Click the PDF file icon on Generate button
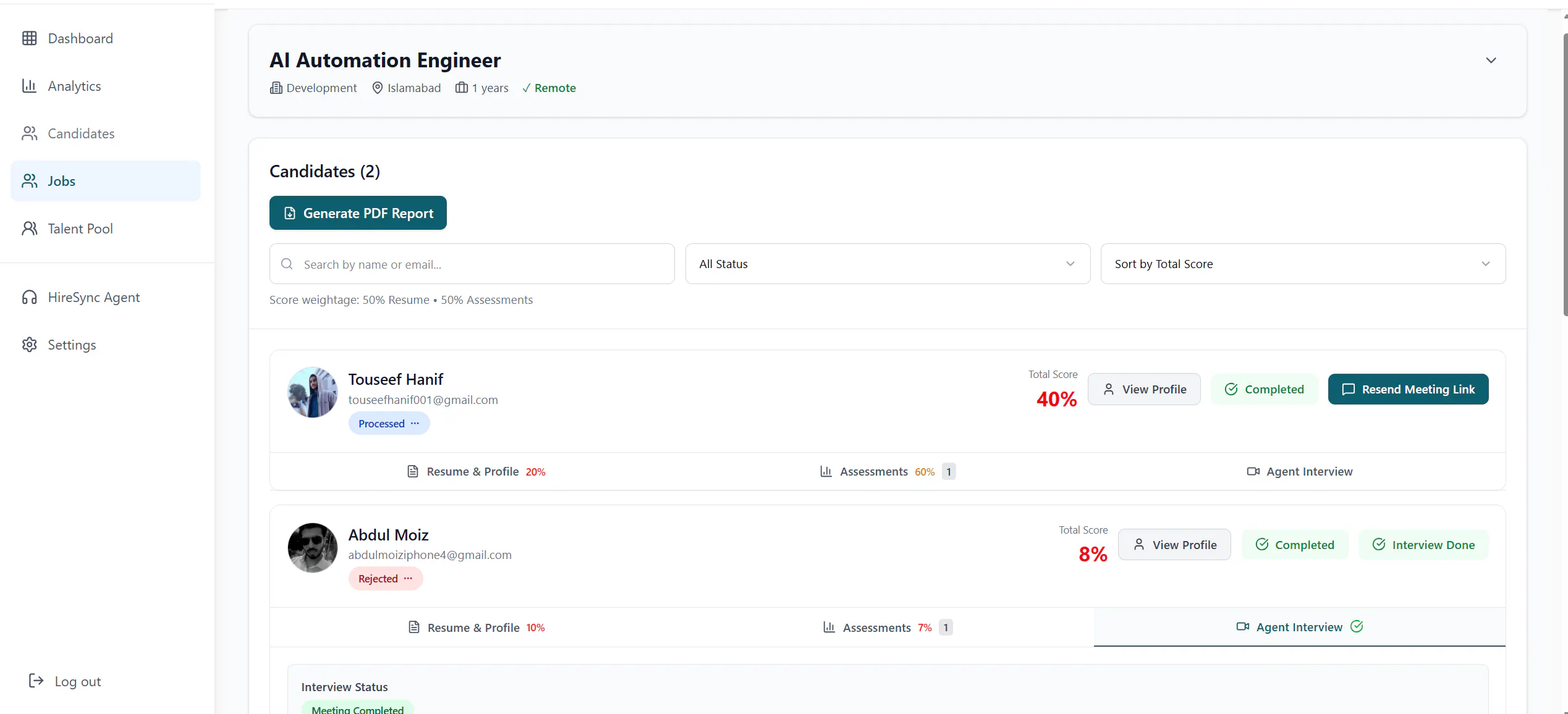This screenshot has width=1568, height=714. point(290,213)
